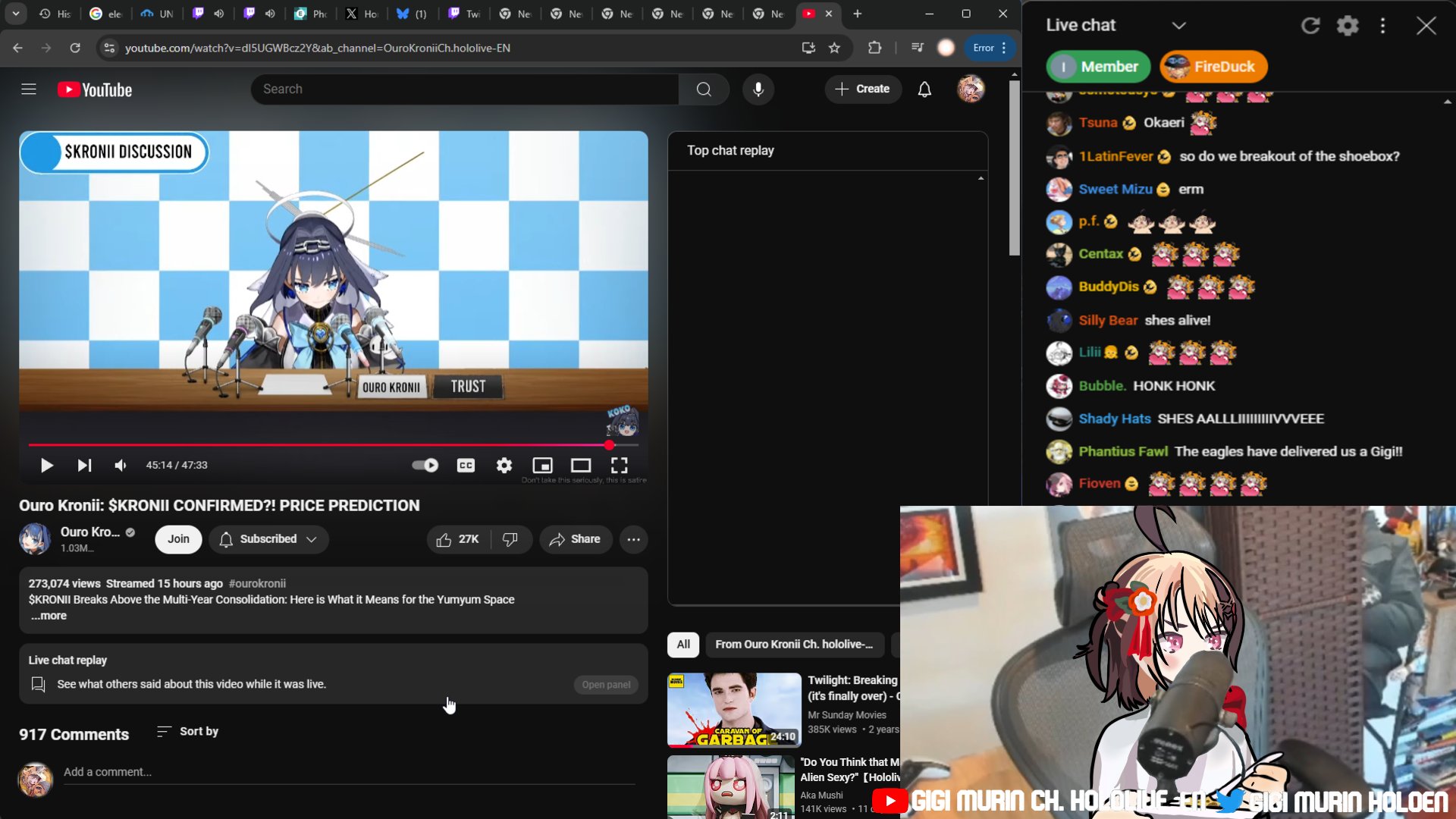Image resolution: width=1456 pixels, height=819 pixels.
Task: Open tab search dropdown arrow
Action: coord(16,14)
